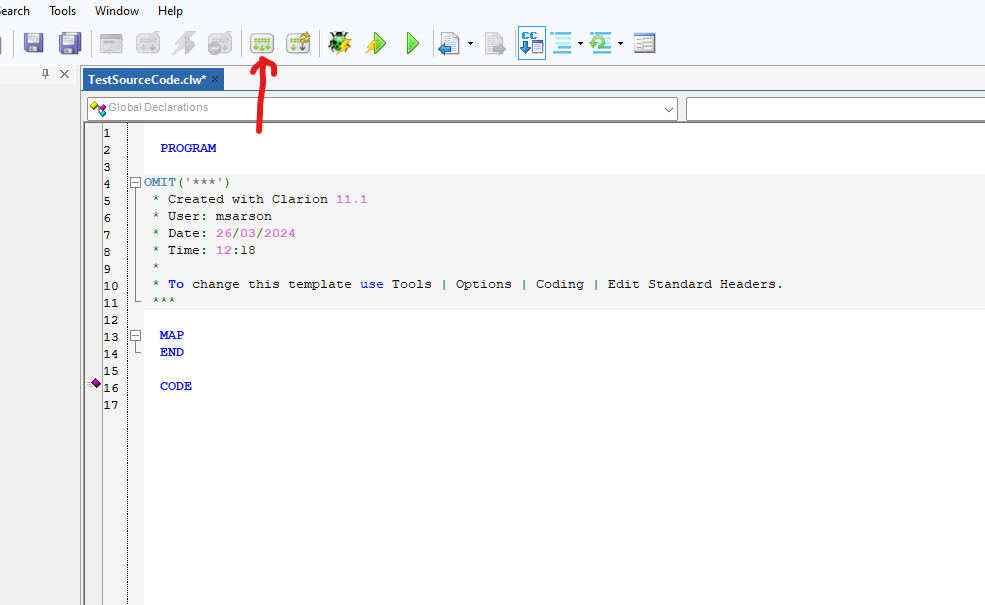Click the empty combo box right of Global Declarations
Viewport: 985px width, 605px height.
(834, 108)
